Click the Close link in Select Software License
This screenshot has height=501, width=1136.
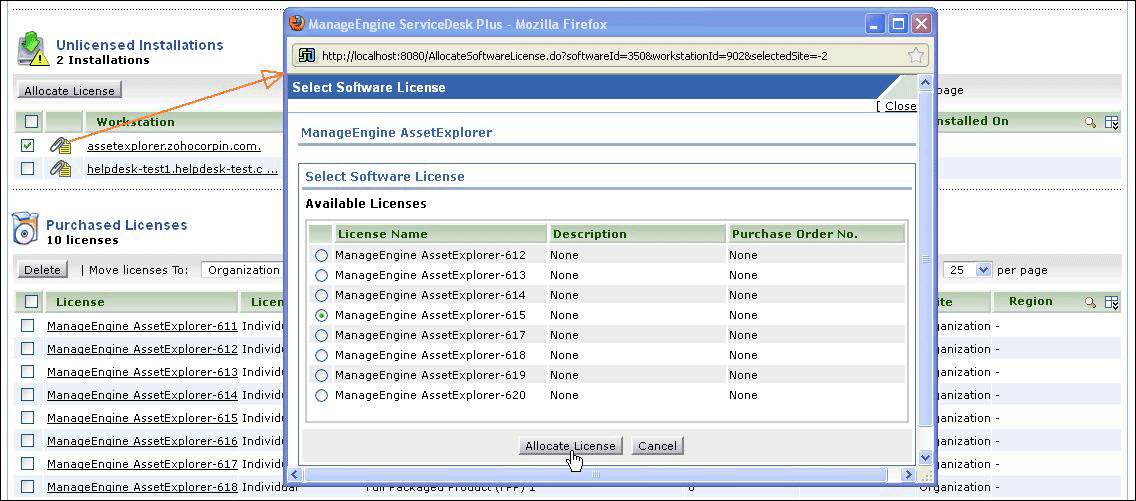900,106
